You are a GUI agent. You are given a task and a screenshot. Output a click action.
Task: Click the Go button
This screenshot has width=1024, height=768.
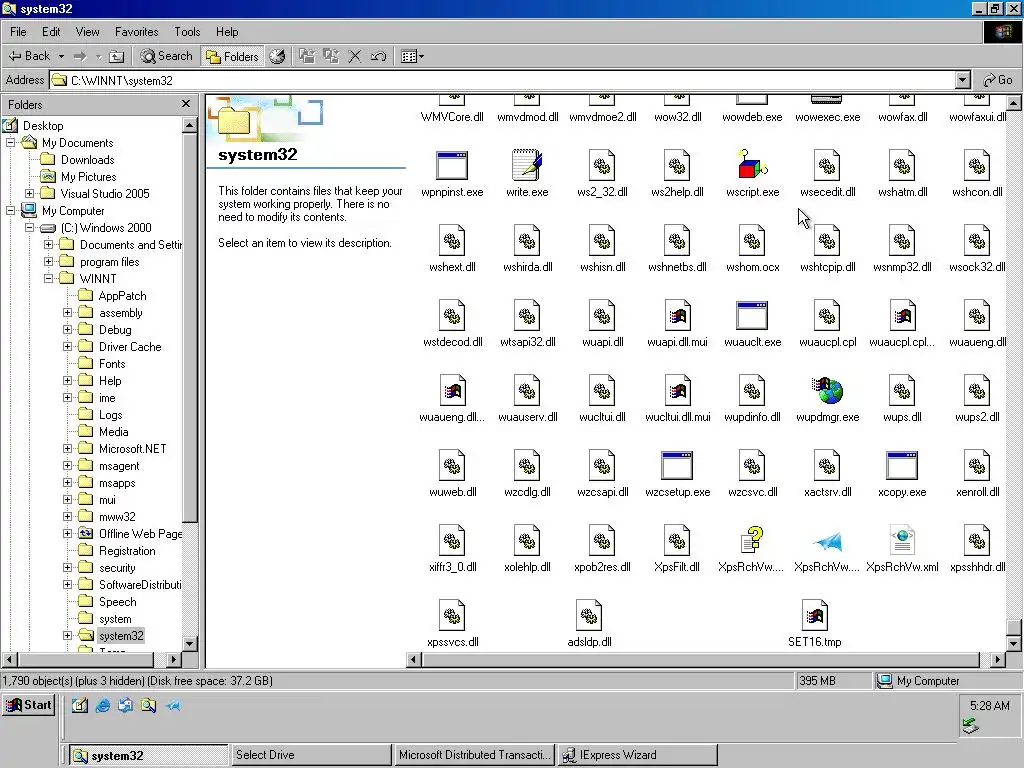pyautogui.click(x=997, y=80)
